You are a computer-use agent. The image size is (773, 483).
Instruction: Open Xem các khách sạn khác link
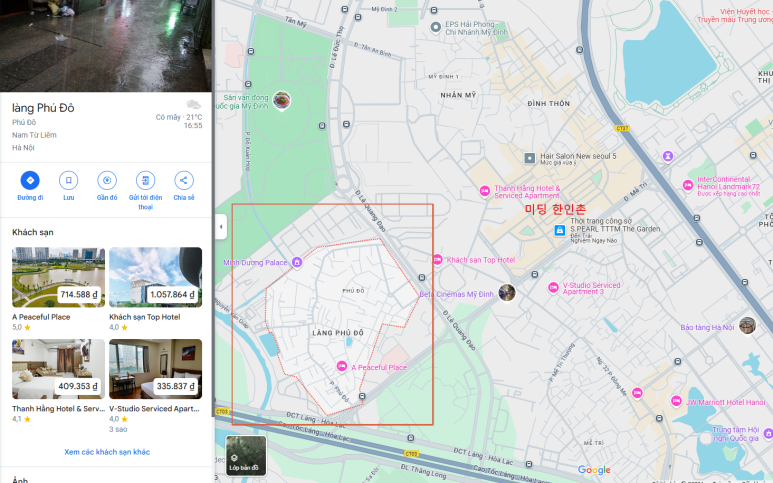tap(107, 452)
